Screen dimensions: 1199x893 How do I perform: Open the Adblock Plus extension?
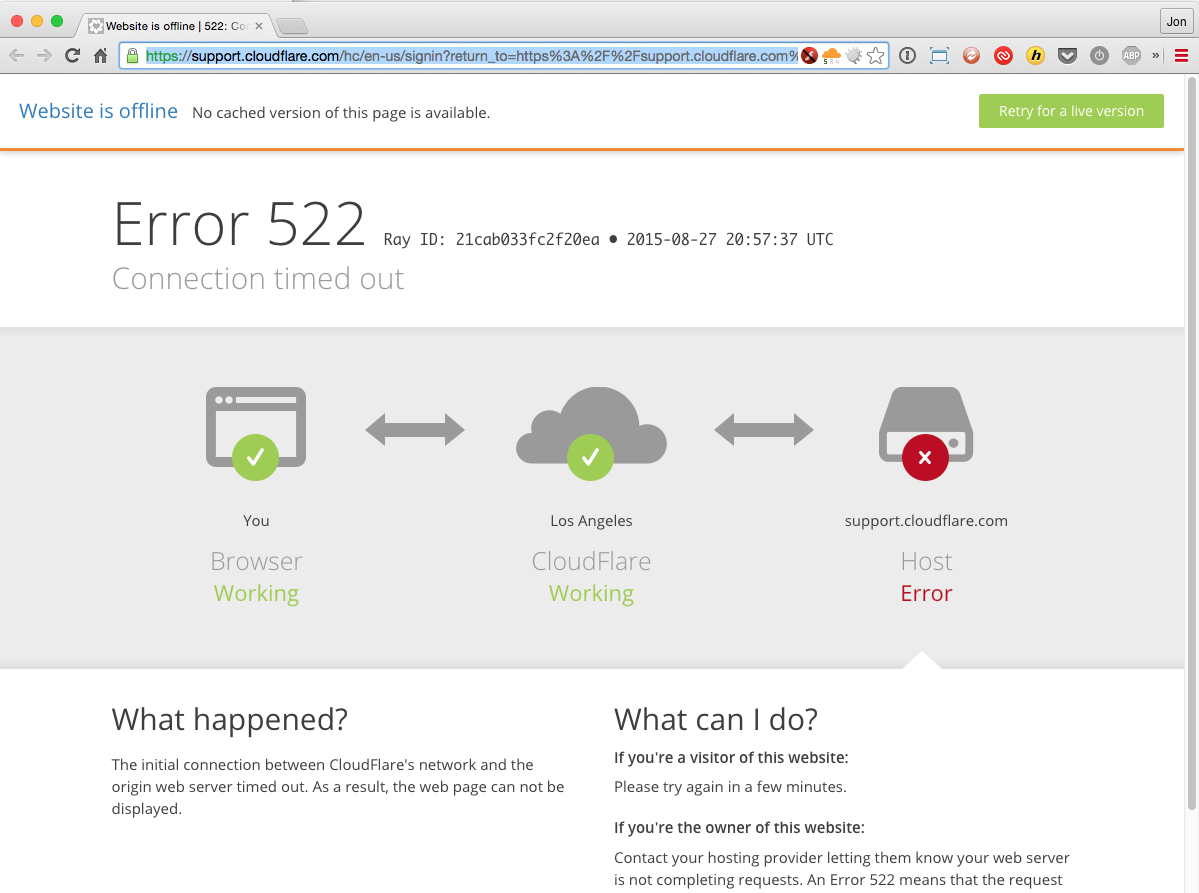(x=1131, y=56)
